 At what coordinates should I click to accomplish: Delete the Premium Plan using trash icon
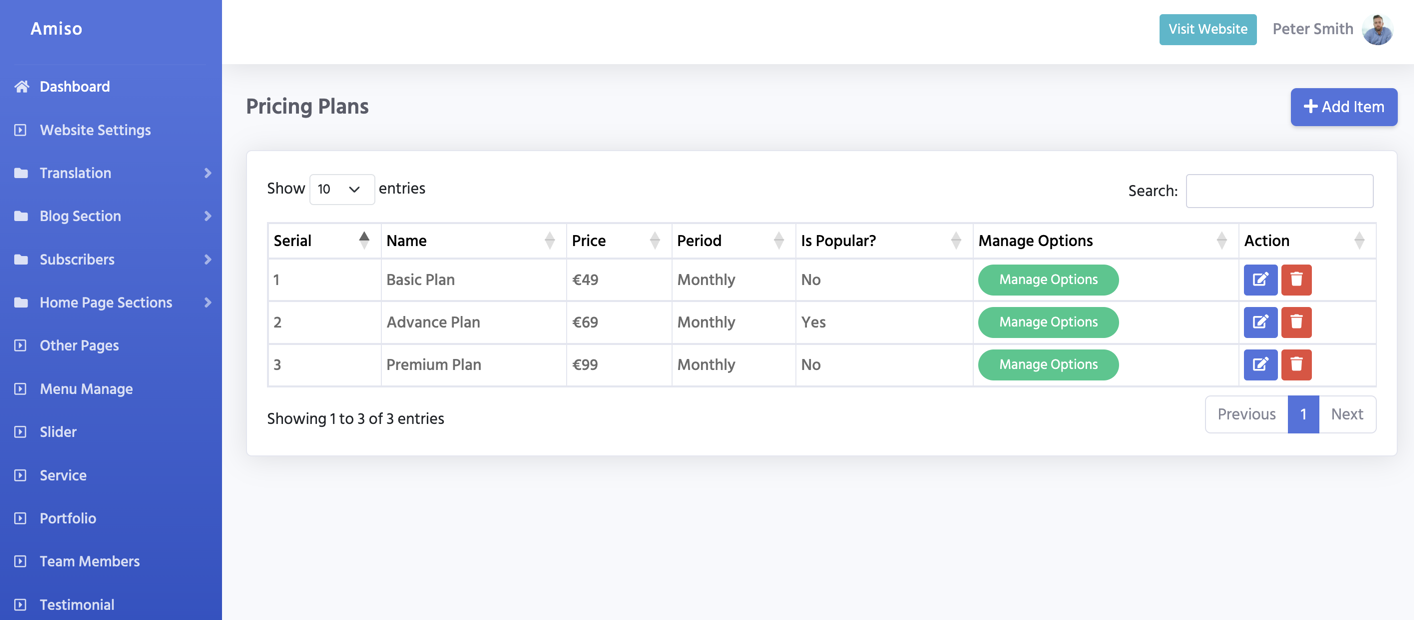click(1296, 365)
